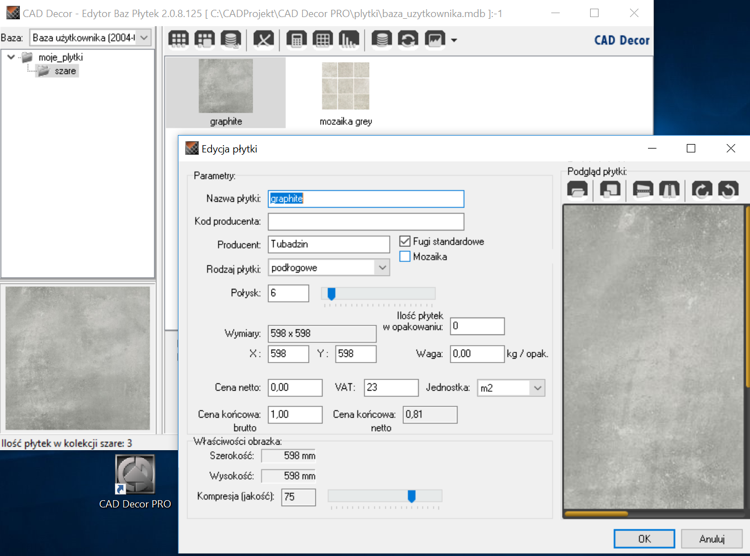750x556 pixels.
Task: Click Ilość płytek w opakowaniu field
Action: coord(477,326)
